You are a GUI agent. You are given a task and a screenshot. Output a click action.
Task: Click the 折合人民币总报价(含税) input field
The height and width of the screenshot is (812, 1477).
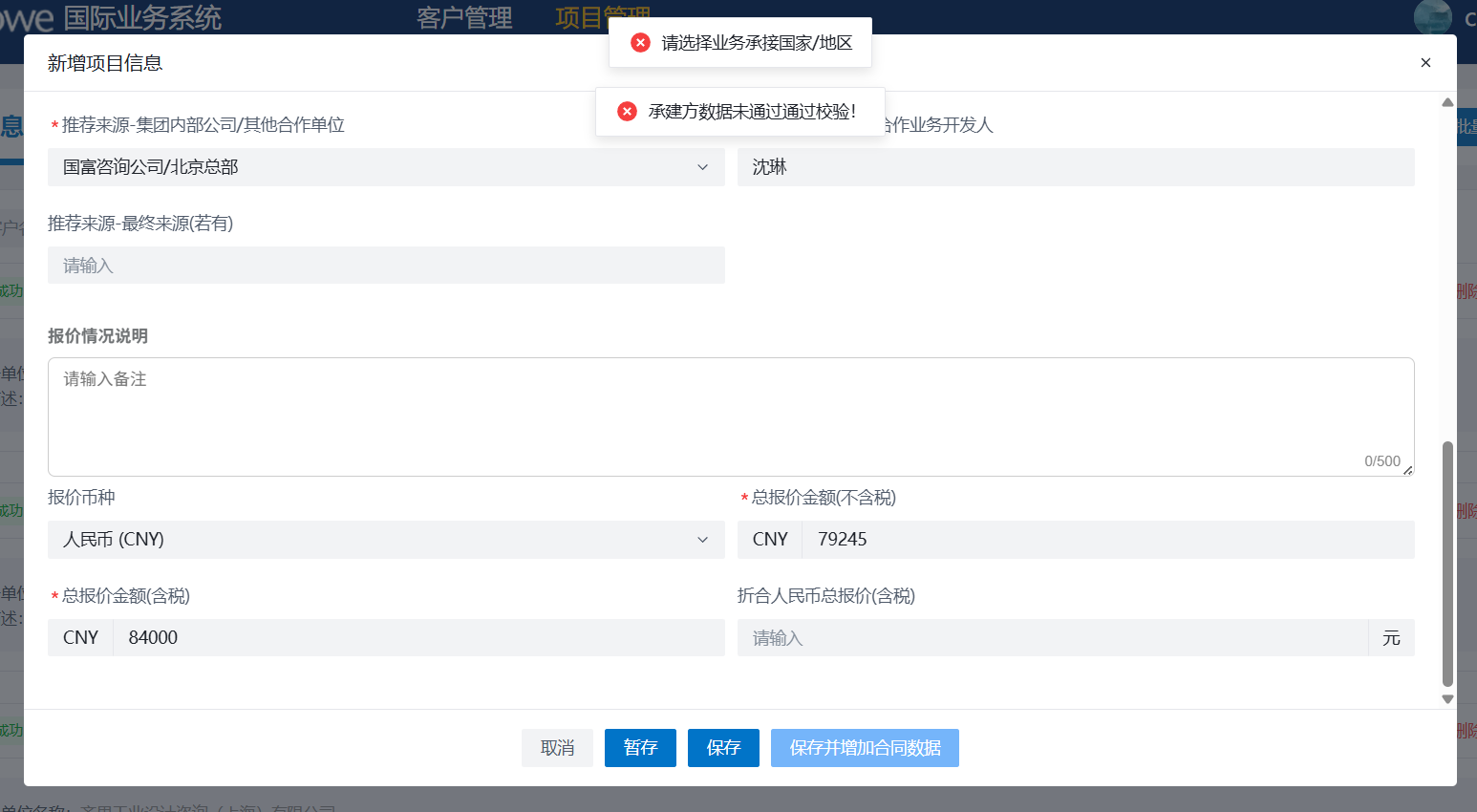pyautogui.click(x=1053, y=638)
